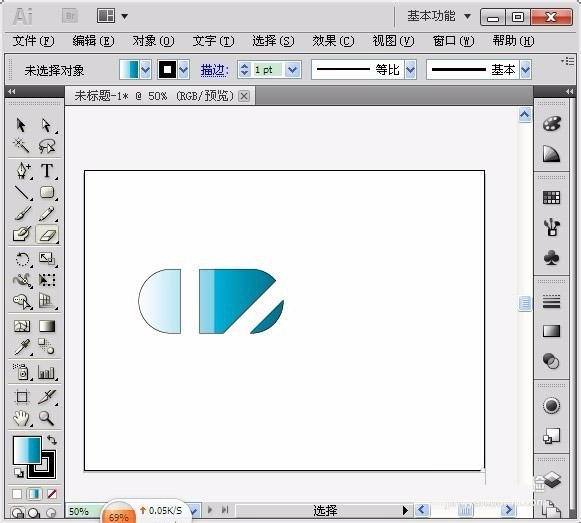Select the Eraser tool
Image resolution: width=581 pixels, height=523 pixels.
pyautogui.click(x=47, y=234)
